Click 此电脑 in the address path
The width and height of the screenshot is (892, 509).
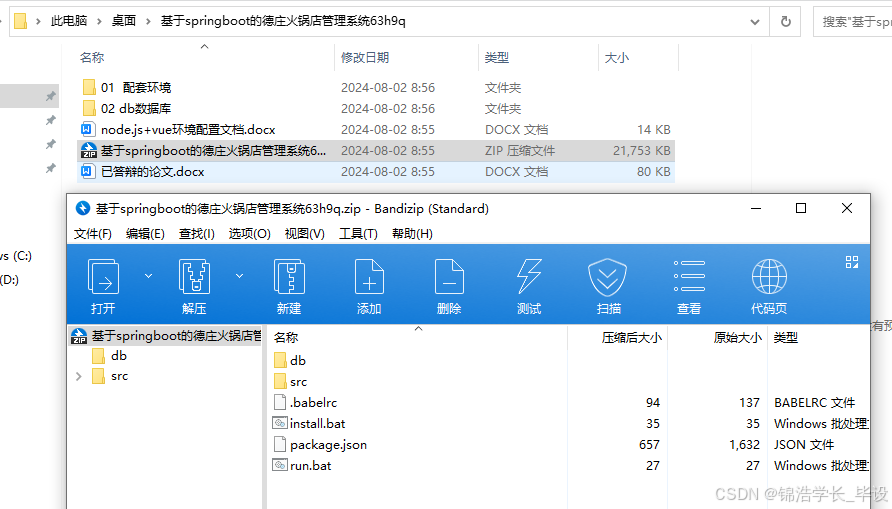coord(69,21)
